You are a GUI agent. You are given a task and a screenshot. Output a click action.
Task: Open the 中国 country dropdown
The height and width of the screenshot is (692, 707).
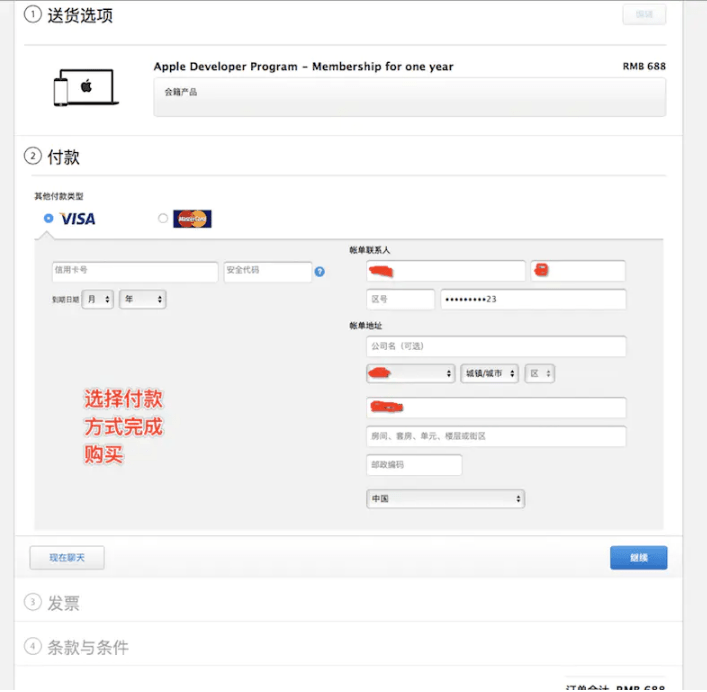[x=445, y=498]
